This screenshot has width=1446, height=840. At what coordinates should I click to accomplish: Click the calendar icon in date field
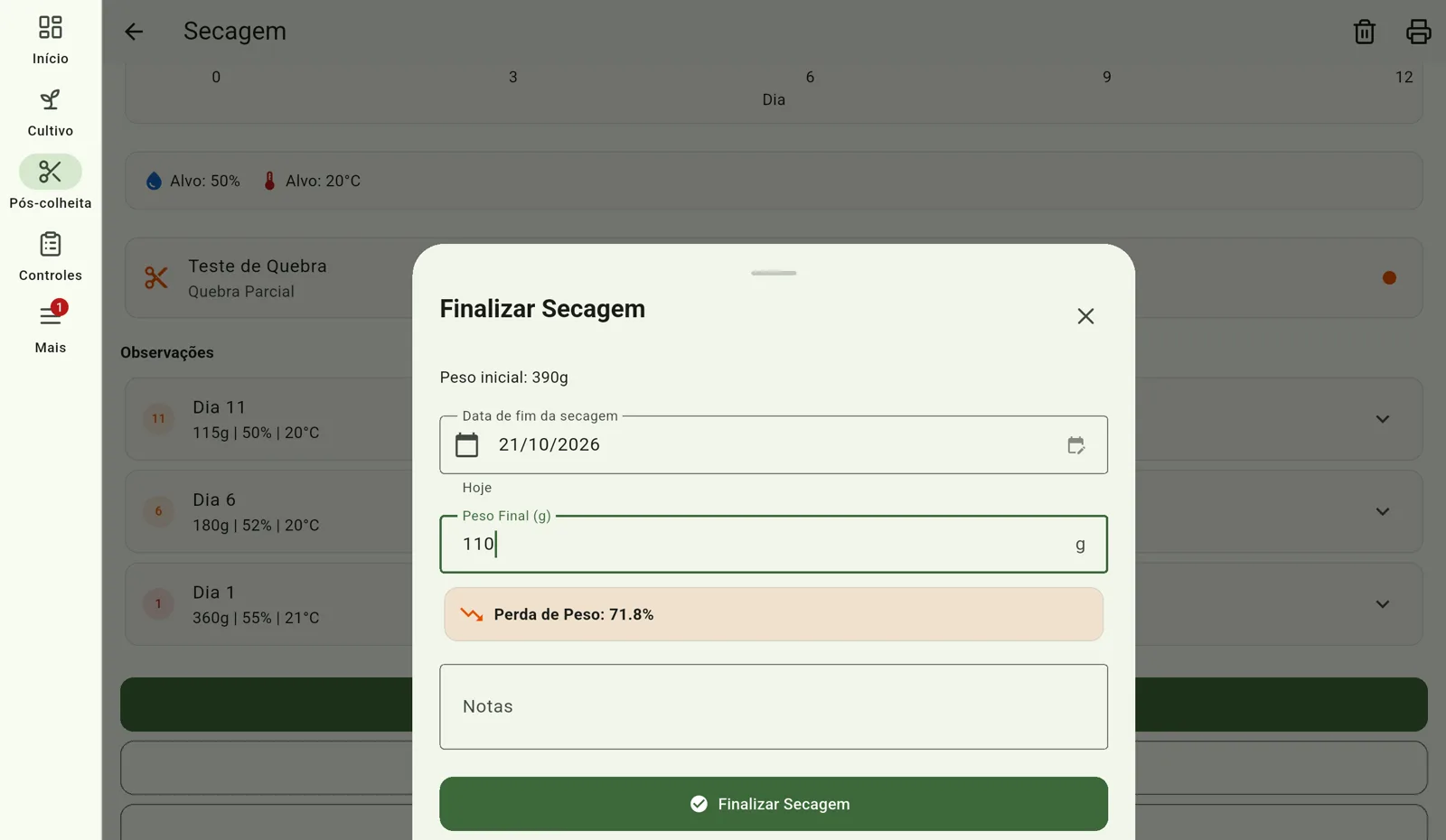pos(466,445)
